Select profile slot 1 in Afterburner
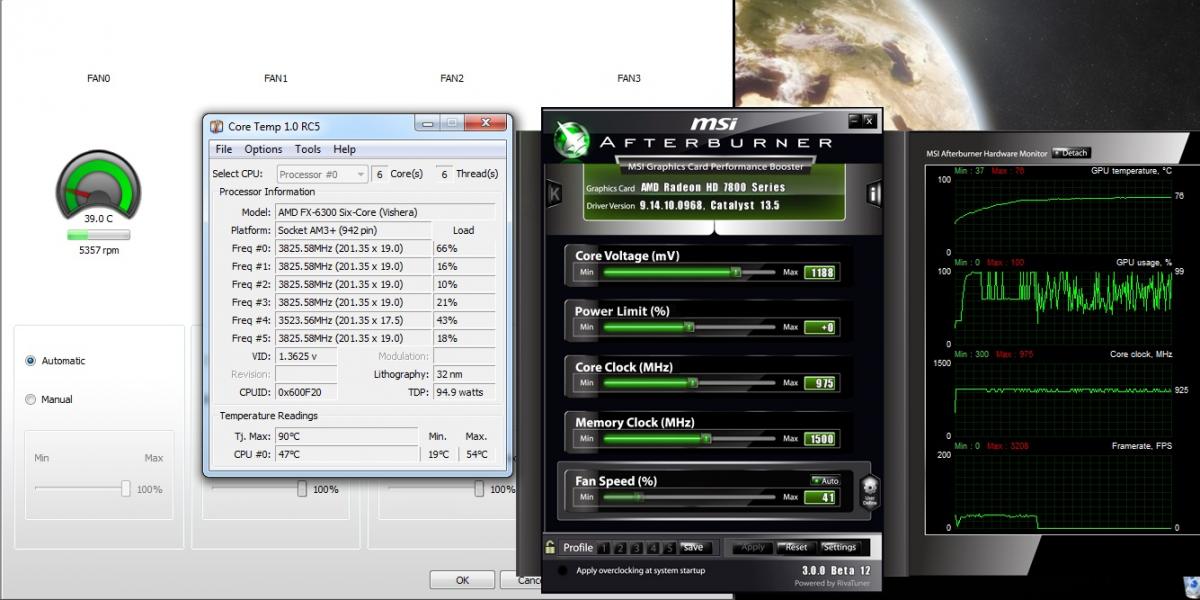 (x=606, y=548)
